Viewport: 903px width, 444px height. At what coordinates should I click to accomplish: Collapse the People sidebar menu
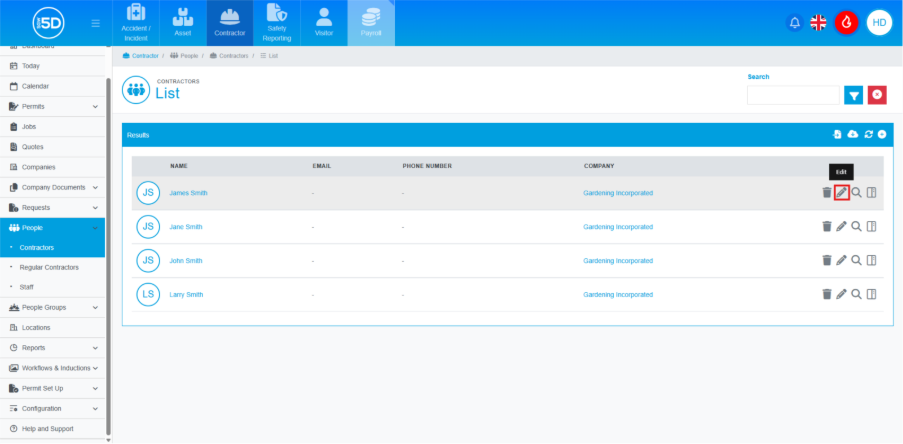point(52,227)
